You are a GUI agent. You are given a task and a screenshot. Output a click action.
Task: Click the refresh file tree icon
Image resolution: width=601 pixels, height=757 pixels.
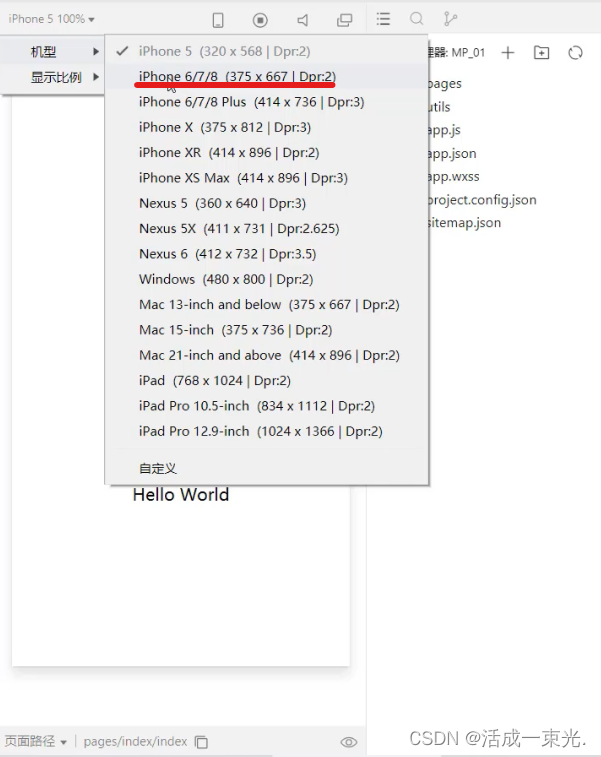click(x=575, y=53)
